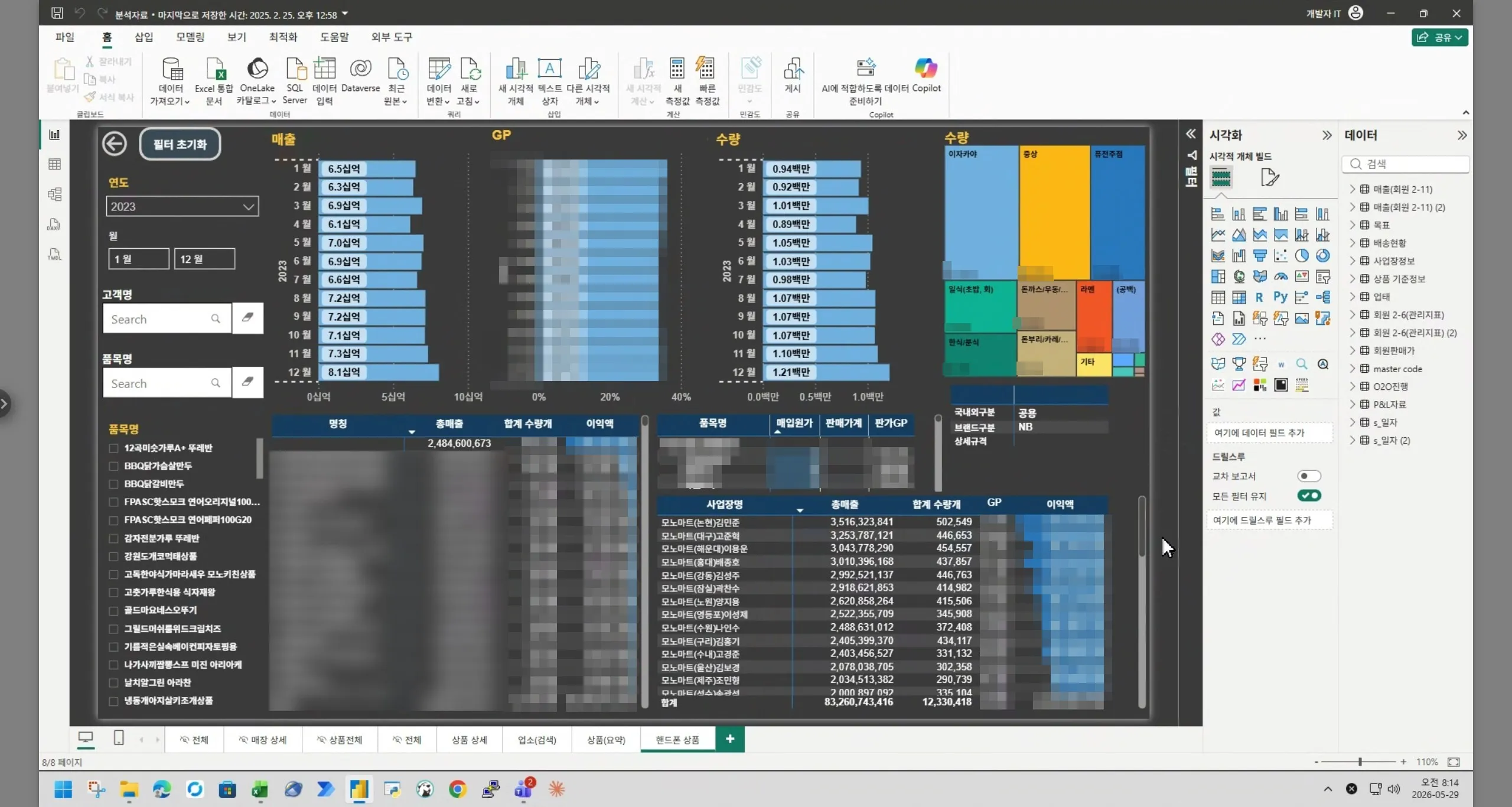1512x807 pixels.
Task: Select the R script visual icon
Action: pos(1259,297)
